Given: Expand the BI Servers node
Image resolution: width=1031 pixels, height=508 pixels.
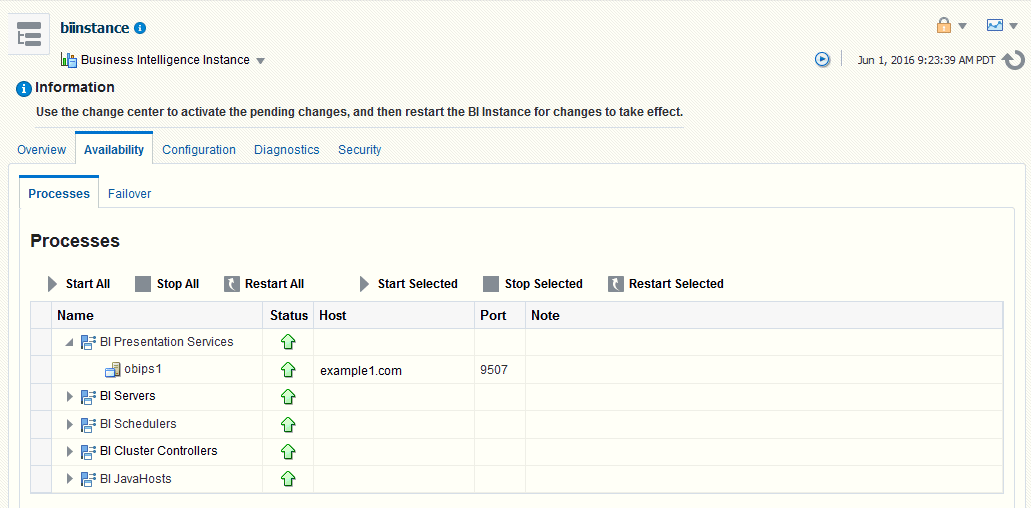Looking at the screenshot, I should tap(70, 396).
